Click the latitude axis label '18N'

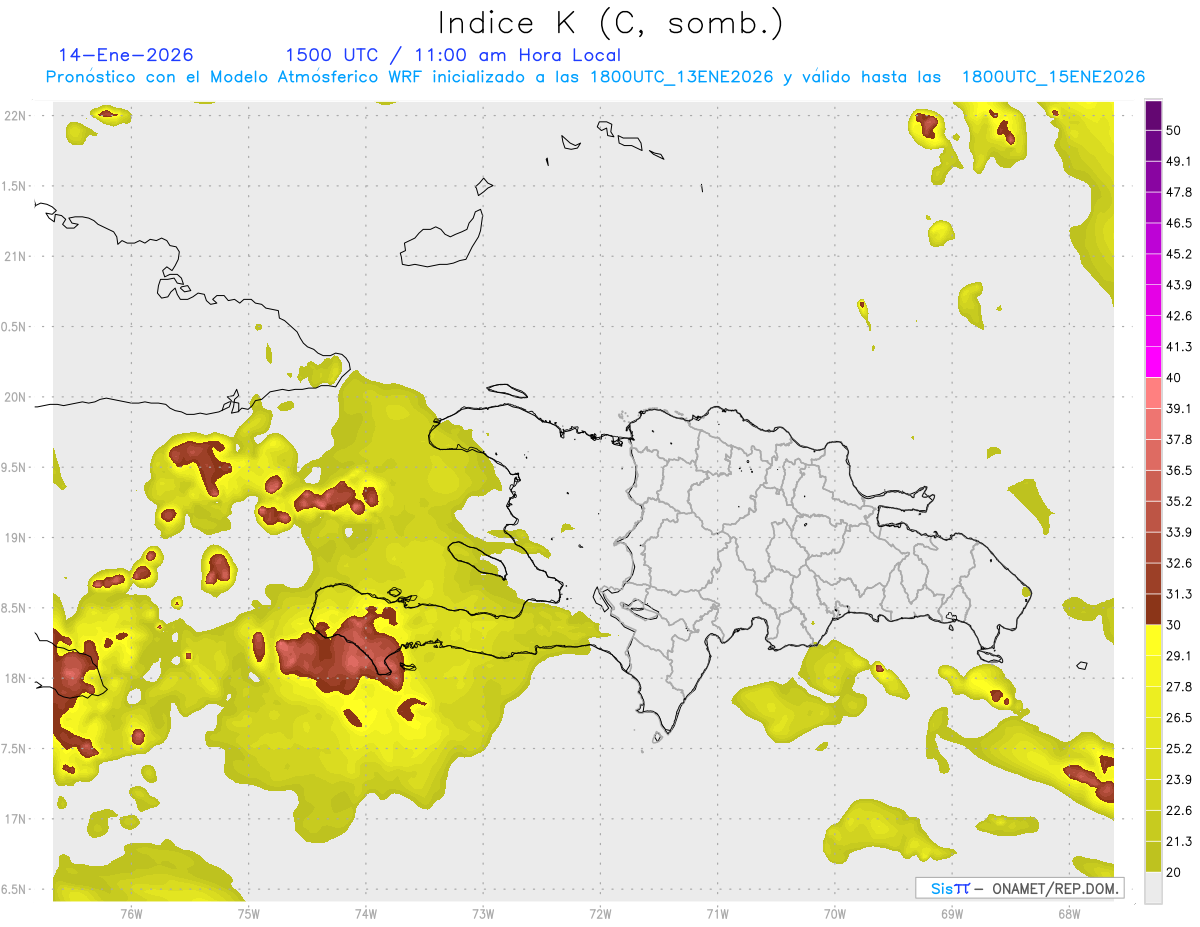(x=17, y=679)
